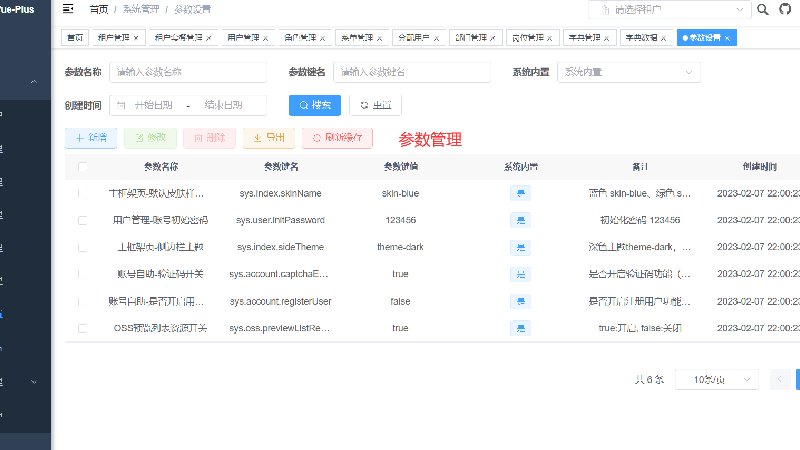Image resolution: width=800 pixels, height=450 pixels.
Task: Switch to the 首页 tab
Action: (75, 38)
